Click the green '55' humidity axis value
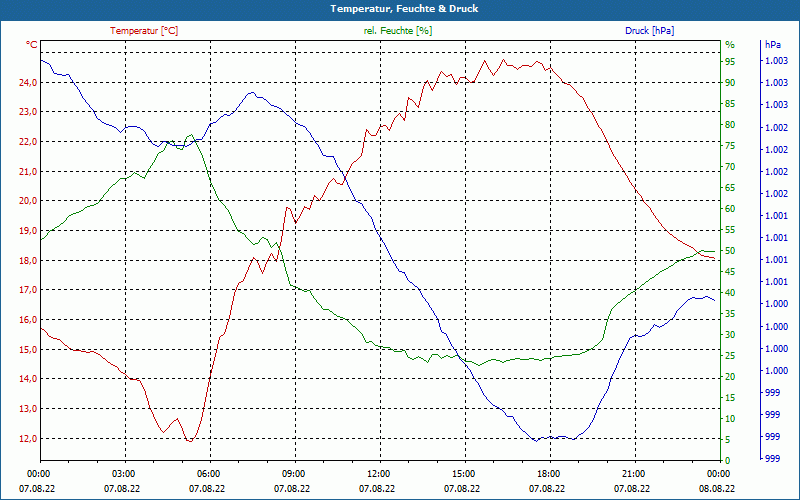 pyautogui.click(x=730, y=230)
